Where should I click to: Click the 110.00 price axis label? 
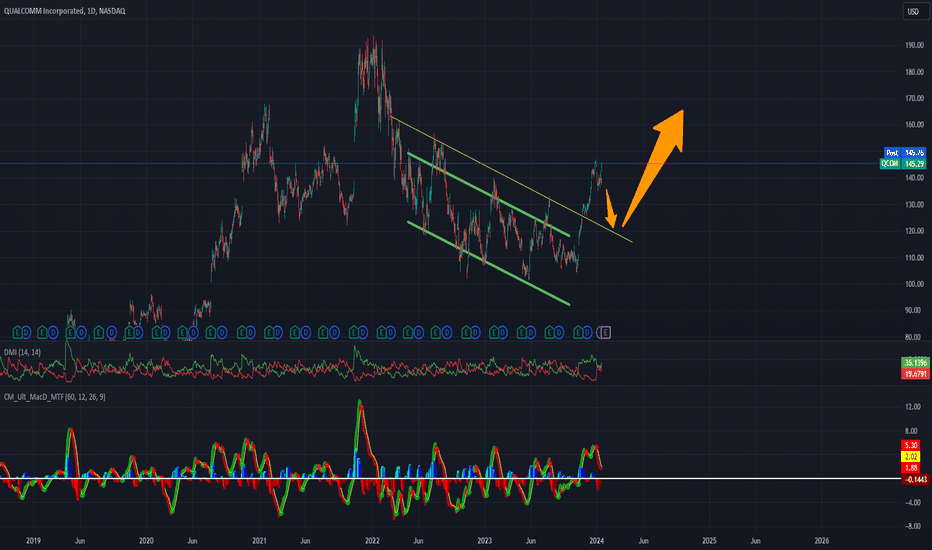pos(914,257)
